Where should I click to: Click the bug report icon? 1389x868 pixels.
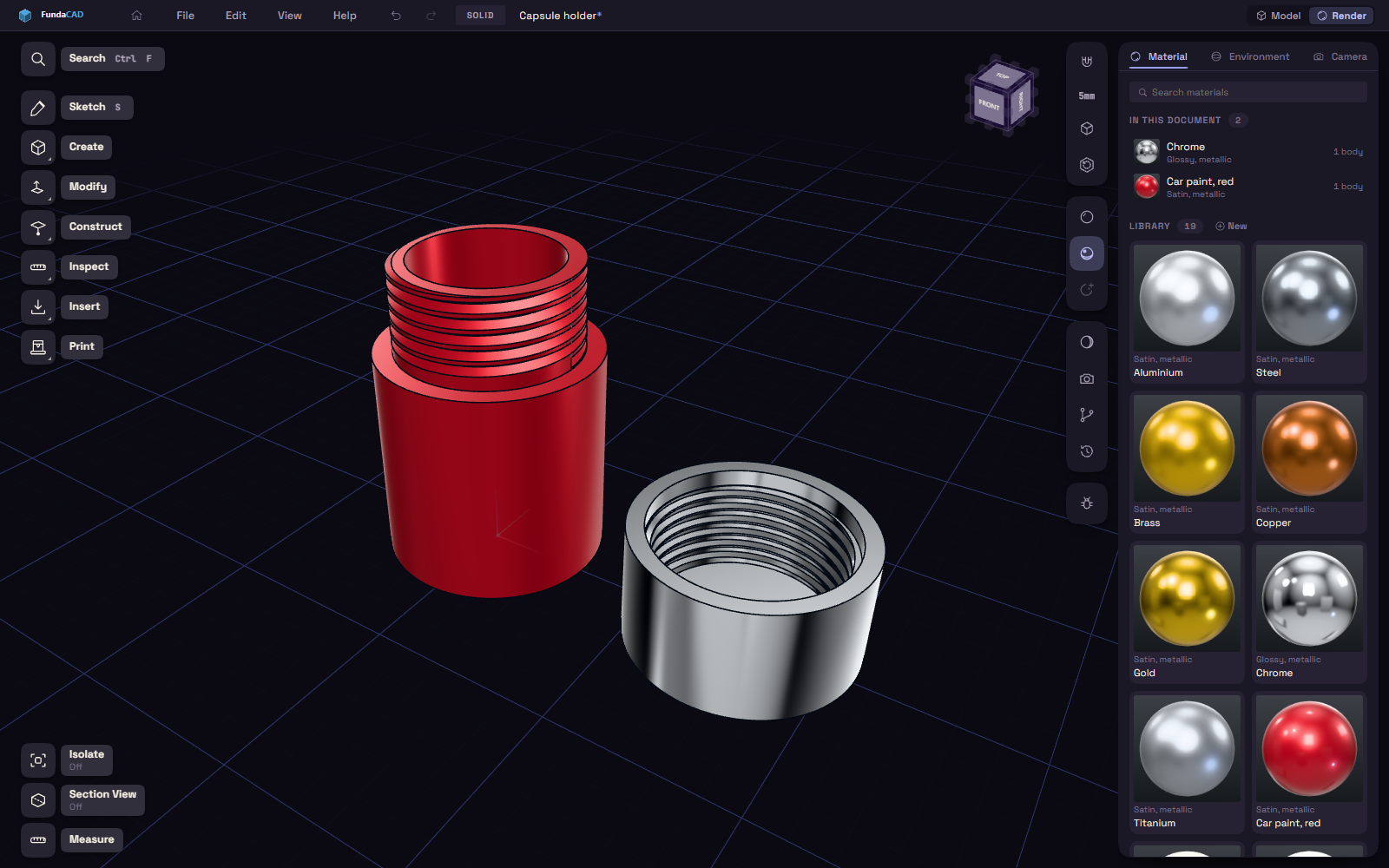pyautogui.click(x=1087, y=503)
